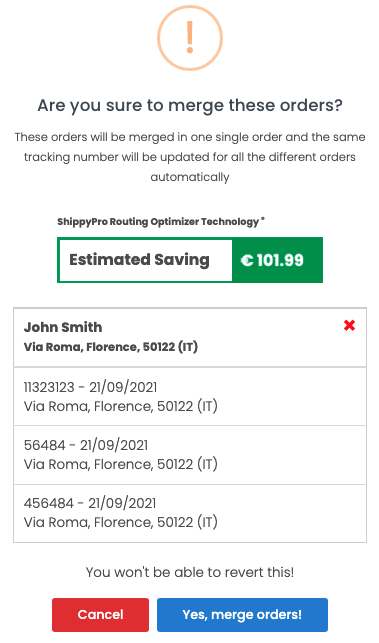379x643 pixels.
Task: Click the address under order 11323123
Action: tap(121, 406)
